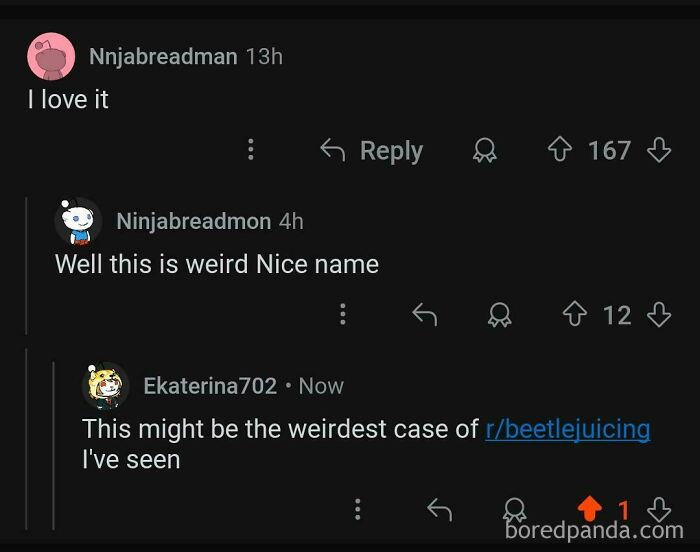Open Ninjabreadmon's profile via username
This screenshot has height=552, width=700.
[x=195, y=221]
